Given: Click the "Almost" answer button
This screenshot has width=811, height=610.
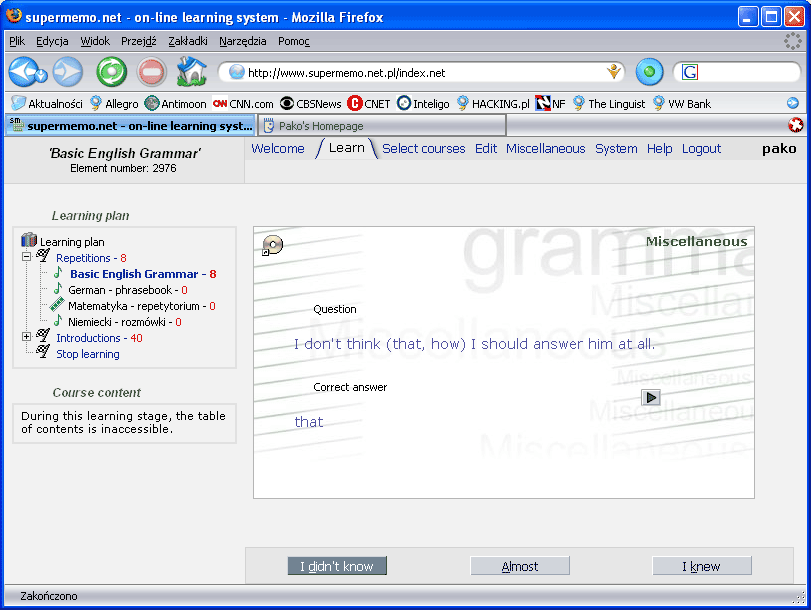Looking at the screenshot, I should [x=520, y=567].
